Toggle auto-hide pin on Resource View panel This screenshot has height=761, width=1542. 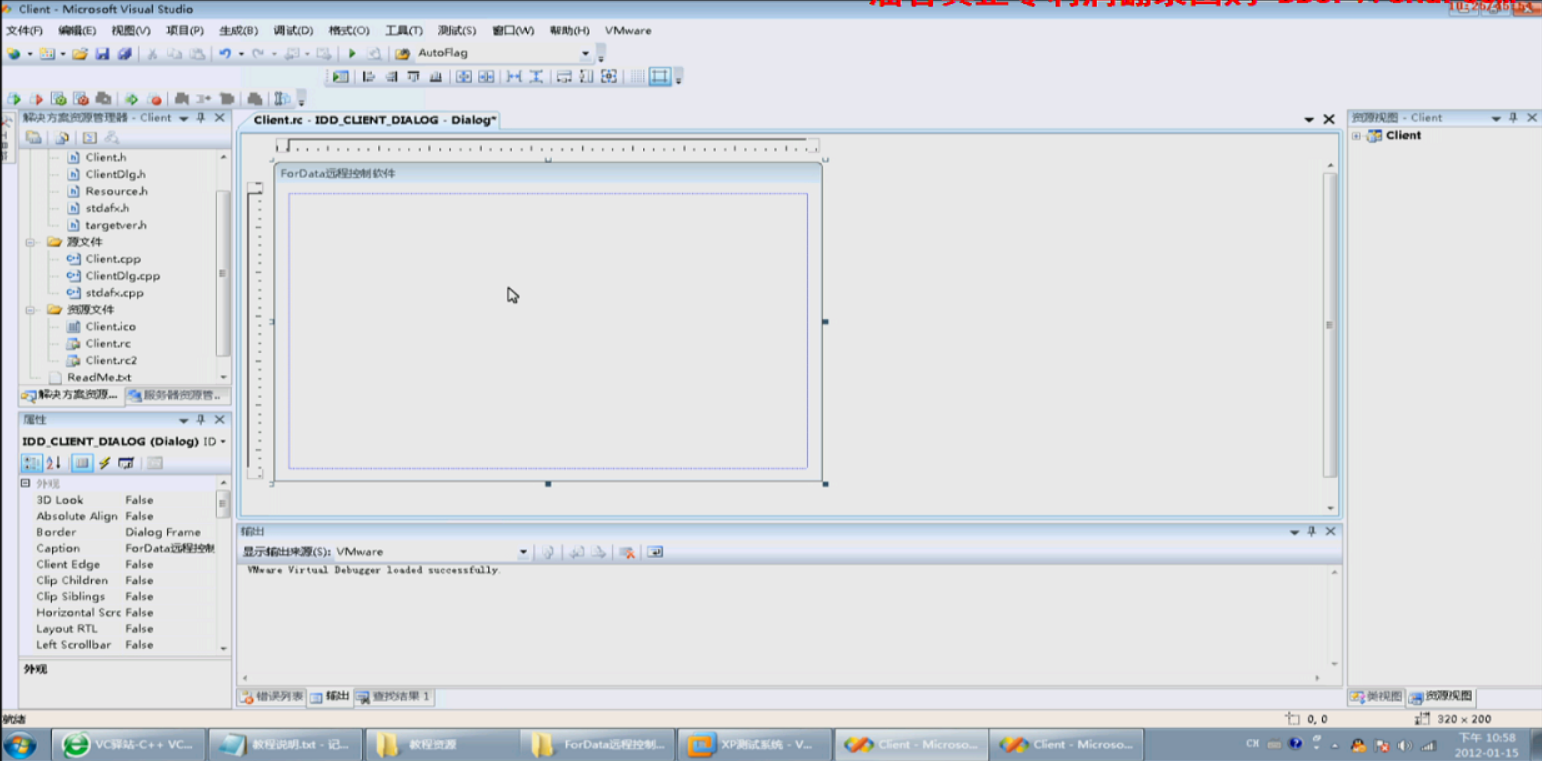click(x=1513, y=118)
